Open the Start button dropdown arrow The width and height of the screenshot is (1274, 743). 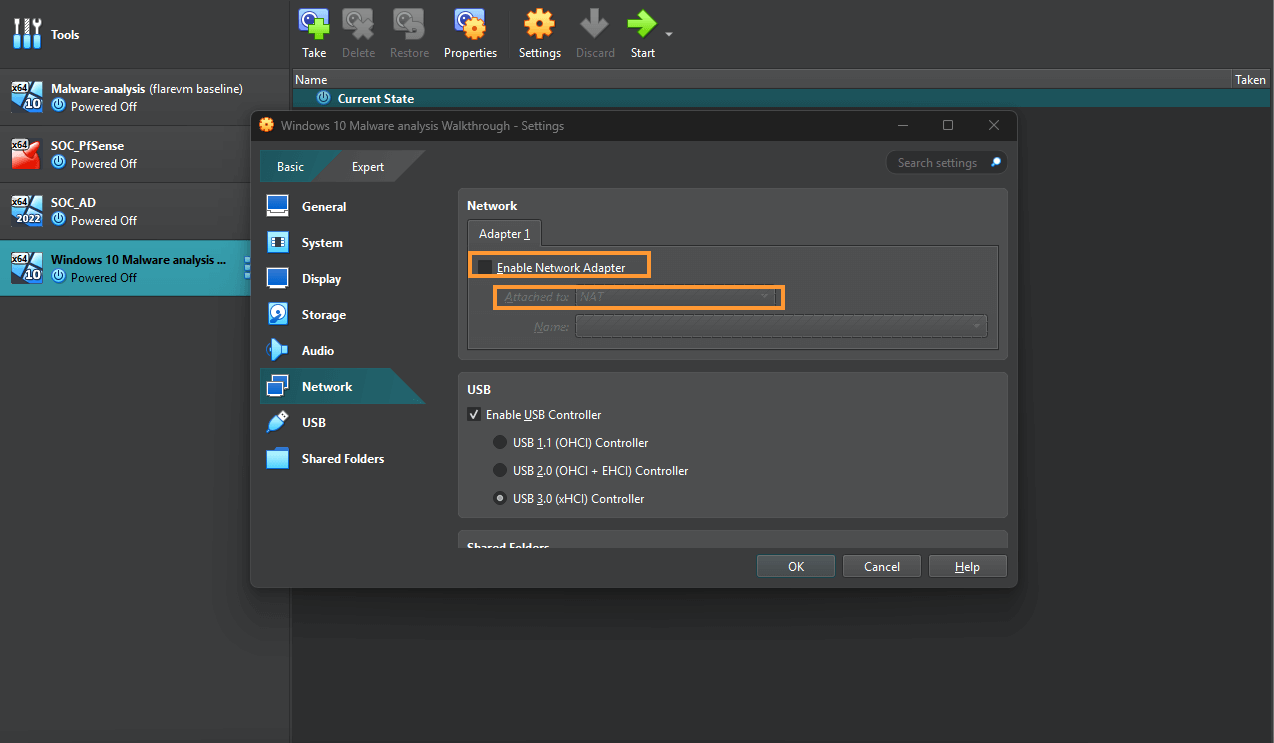(669, 34)
